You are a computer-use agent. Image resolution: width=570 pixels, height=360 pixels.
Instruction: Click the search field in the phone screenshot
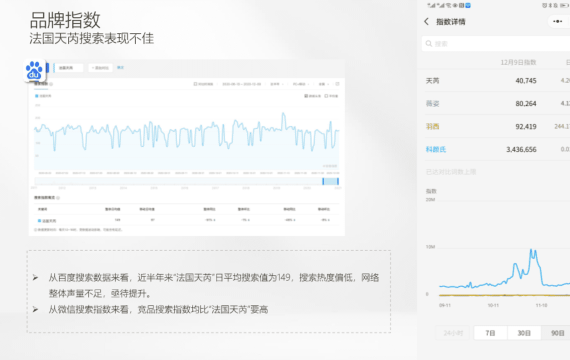click(x=496, y=44)
